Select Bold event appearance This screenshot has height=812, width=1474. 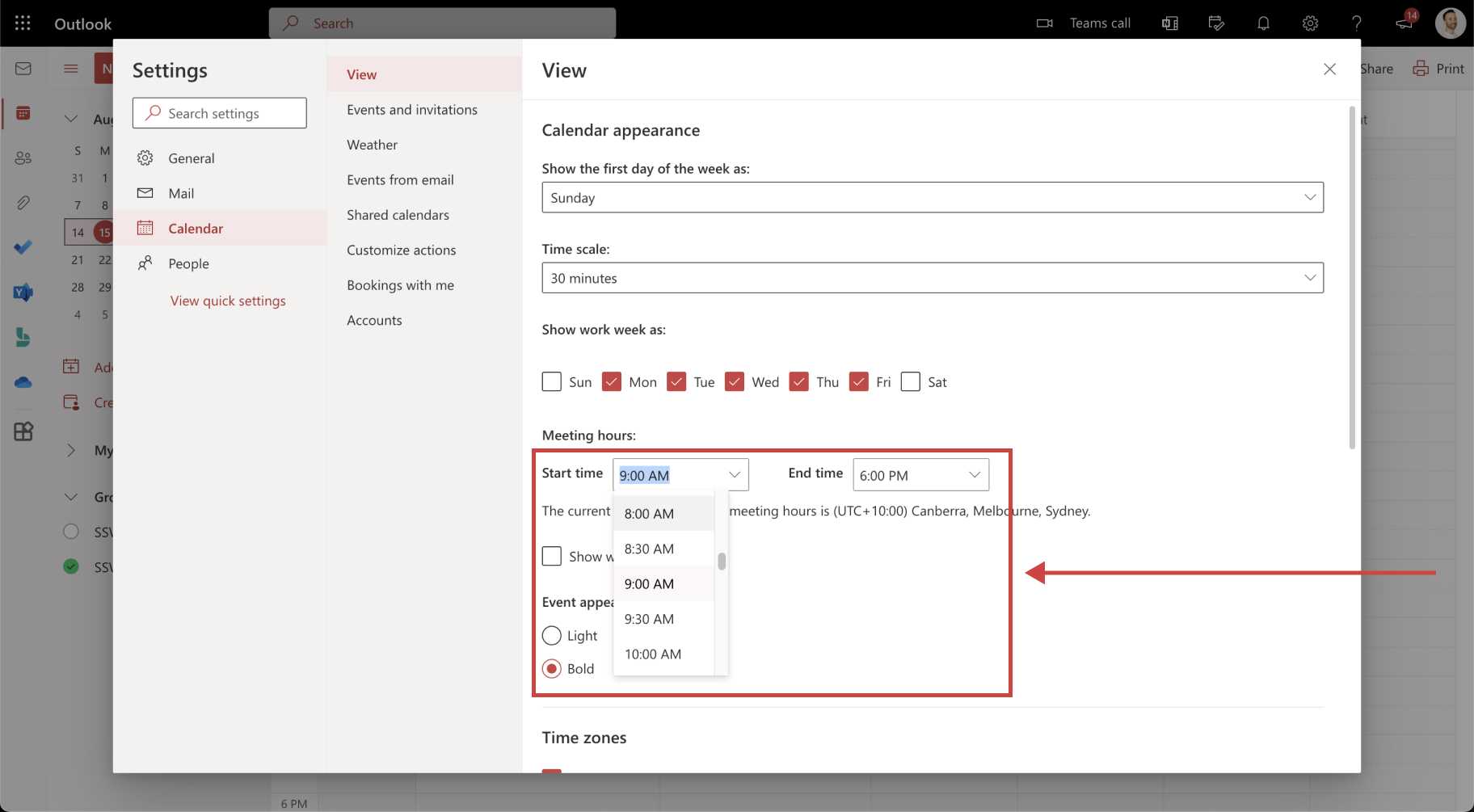[x=552, y=669]
